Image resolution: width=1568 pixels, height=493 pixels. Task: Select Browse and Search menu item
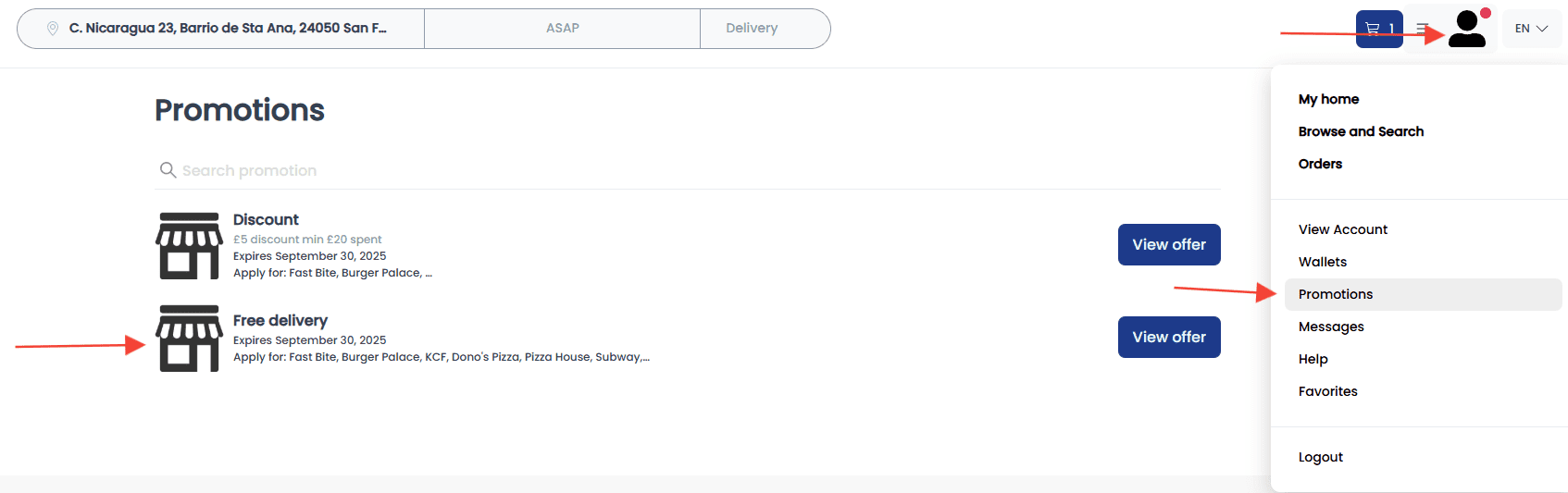(x=1361, y=131)
